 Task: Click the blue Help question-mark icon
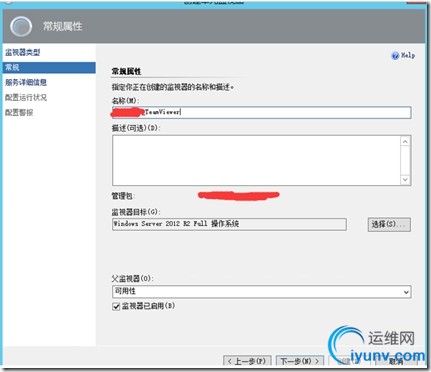tap(395, 56)
